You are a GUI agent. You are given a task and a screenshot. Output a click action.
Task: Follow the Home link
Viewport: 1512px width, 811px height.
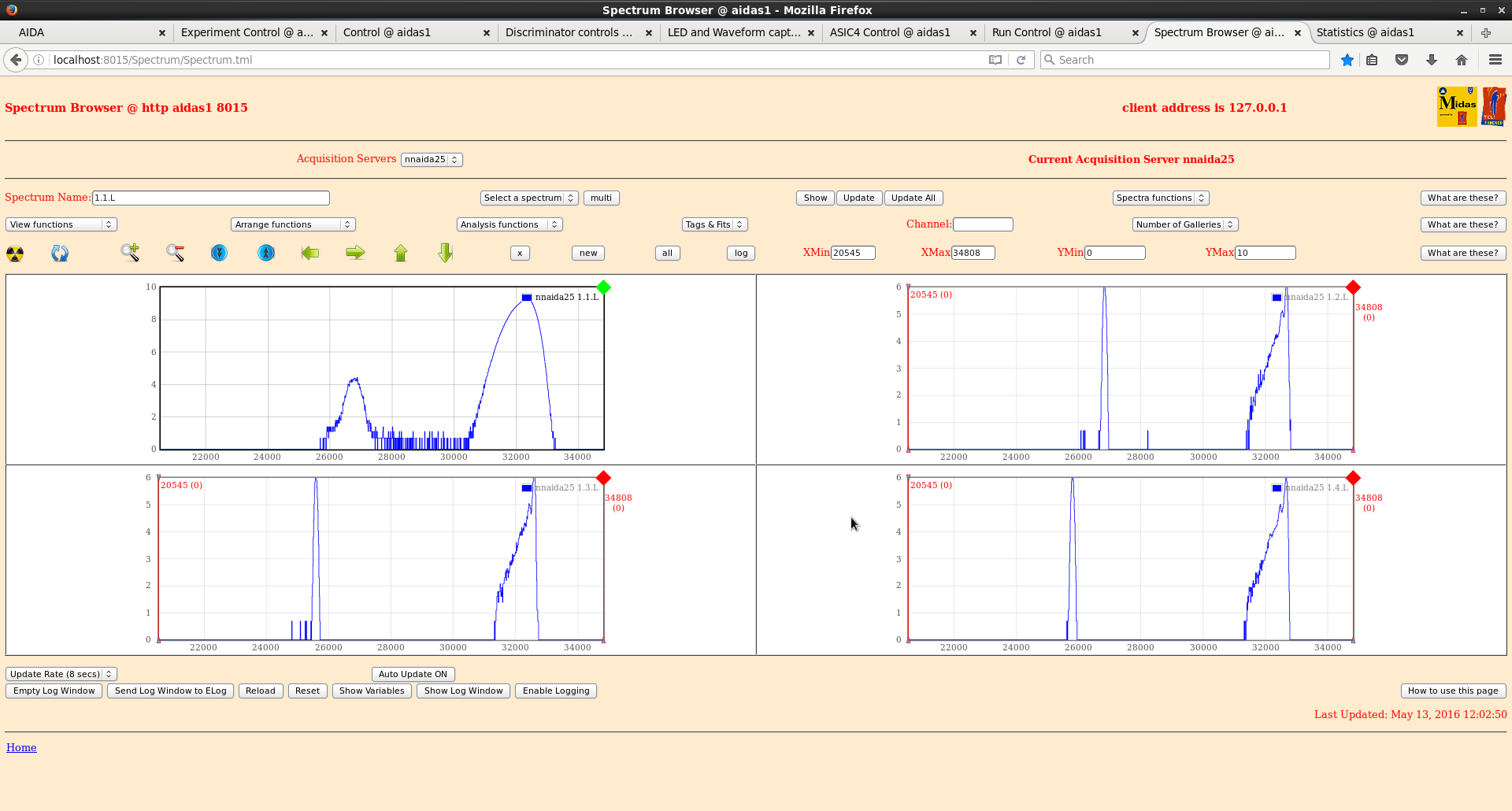21,747
